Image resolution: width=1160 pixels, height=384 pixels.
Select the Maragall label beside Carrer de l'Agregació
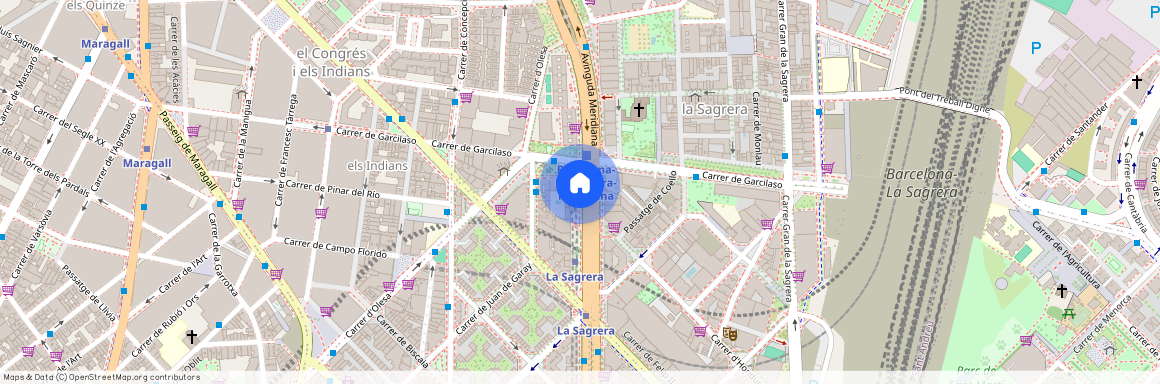pyautogui.click(x=148, y=163)
